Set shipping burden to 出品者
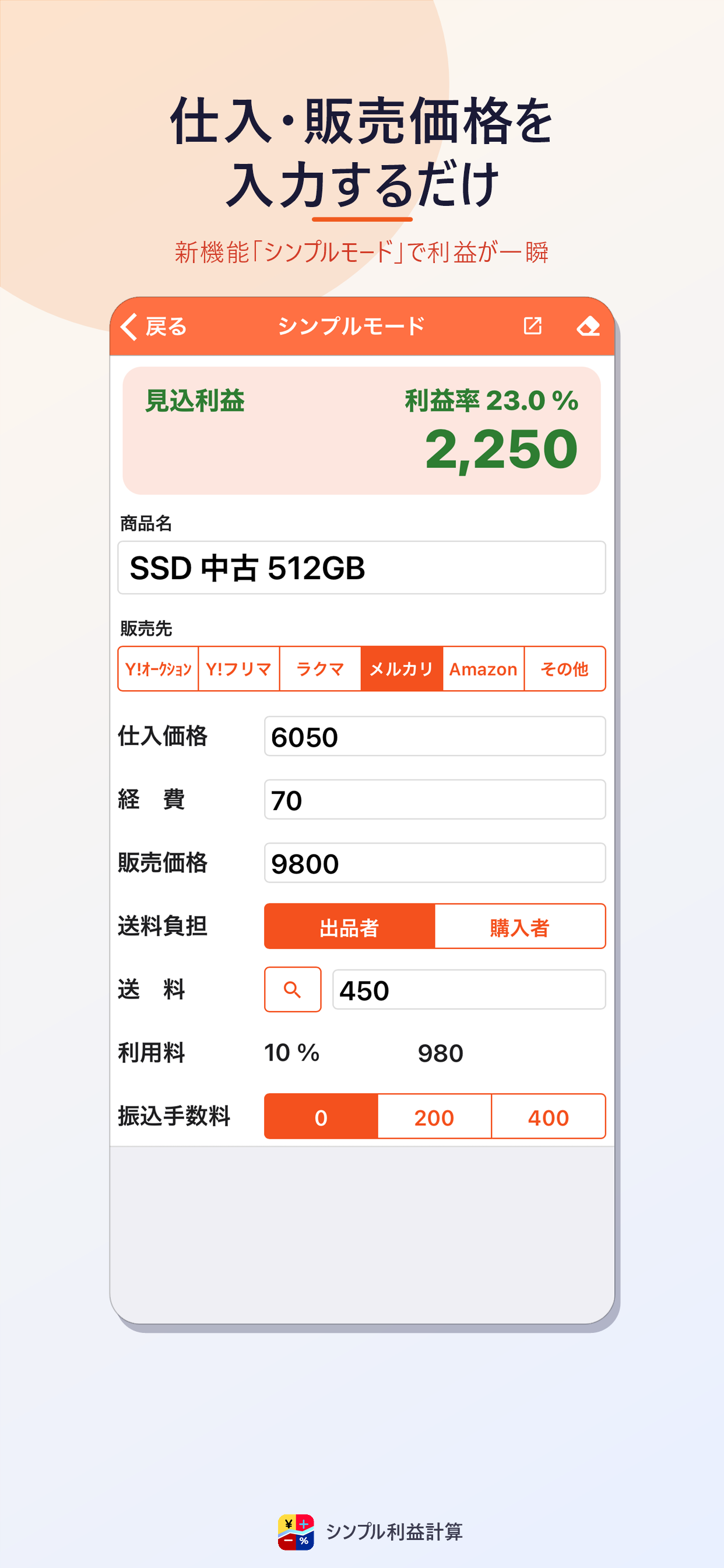 tap(349, 926)
